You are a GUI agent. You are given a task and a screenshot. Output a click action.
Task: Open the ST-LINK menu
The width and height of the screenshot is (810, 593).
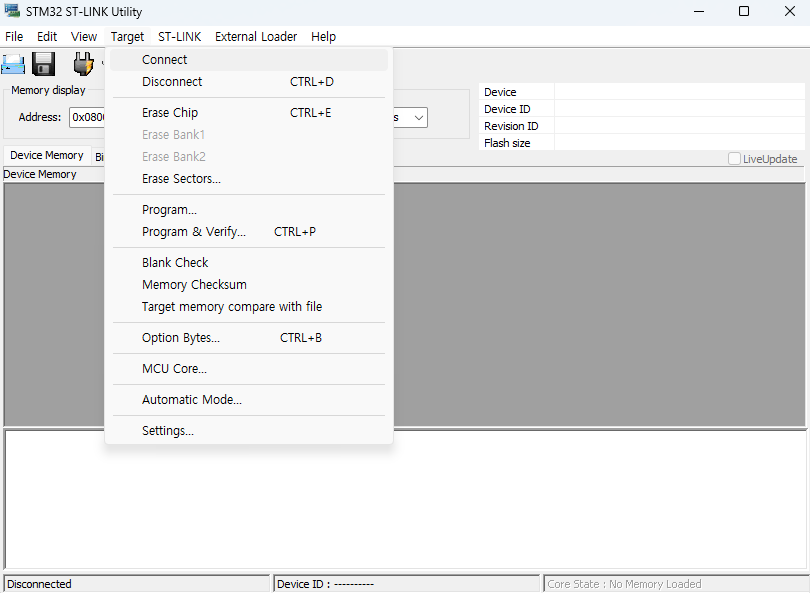179,37
